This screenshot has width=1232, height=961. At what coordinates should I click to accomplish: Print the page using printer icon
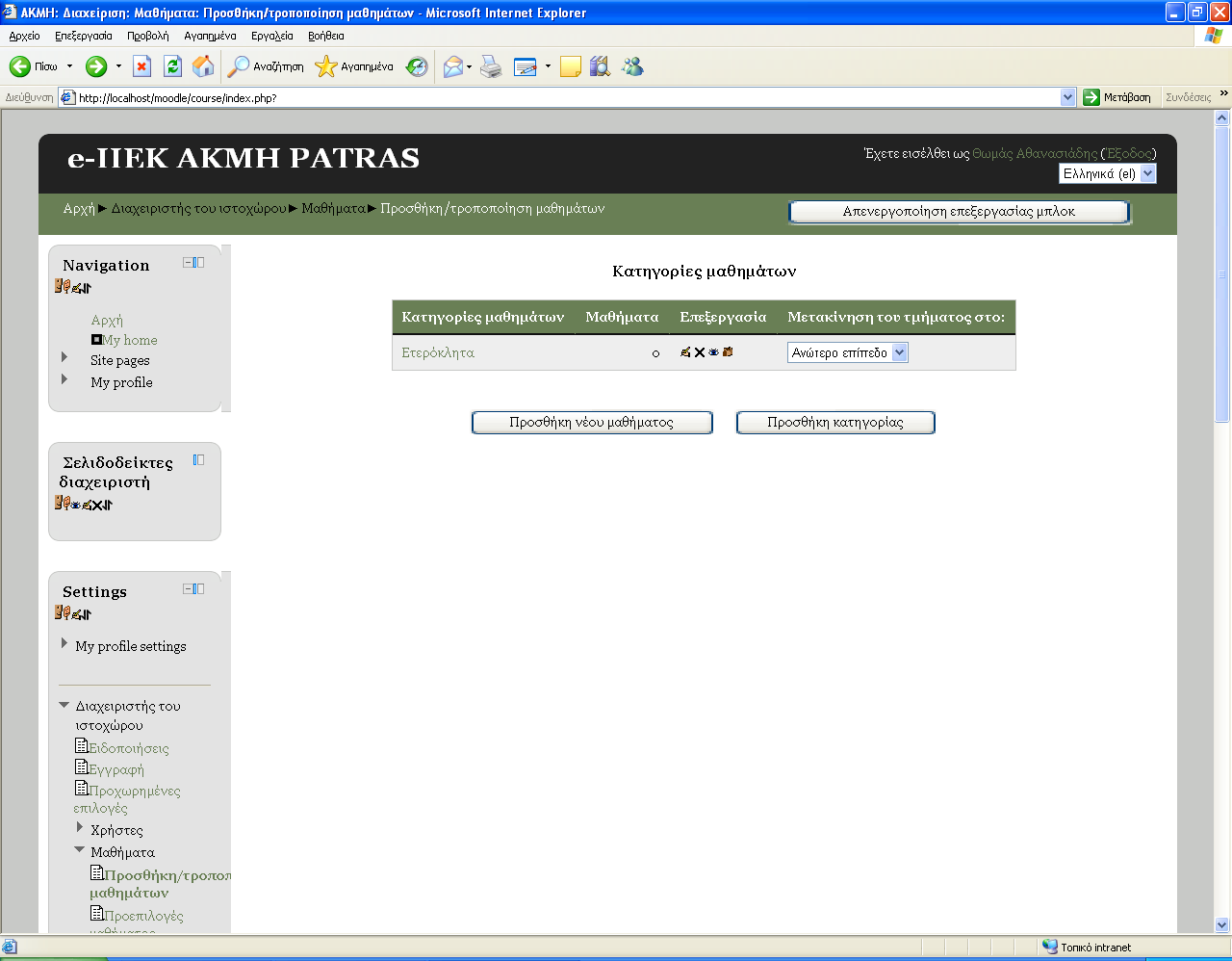[491, 66]
